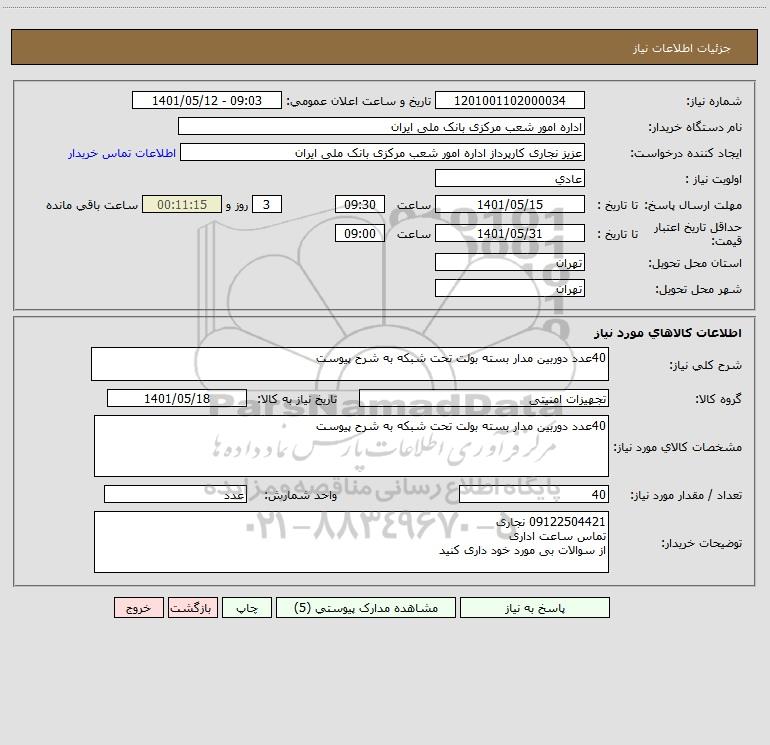Click the unit field عدد
This screenshot has height=745, width=770.
point(175,494)
